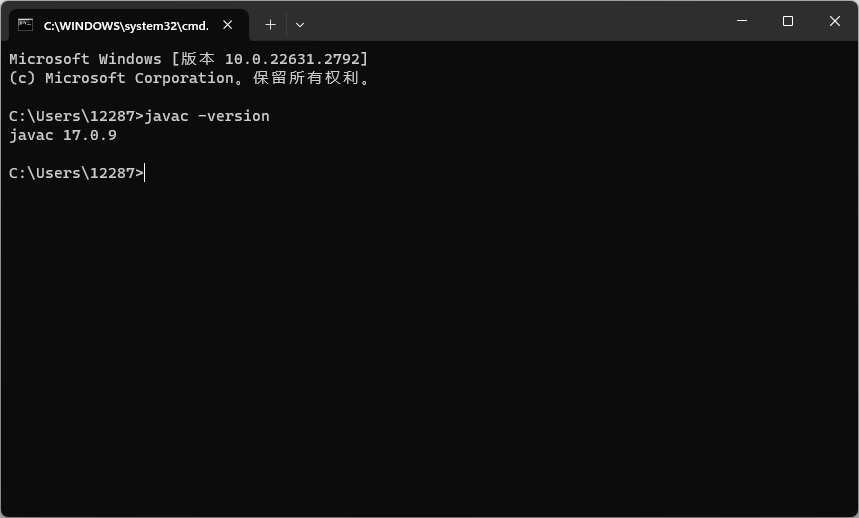
Task: Click the 'Microsoft Windows' text on the first line
Action: (85, 59)
